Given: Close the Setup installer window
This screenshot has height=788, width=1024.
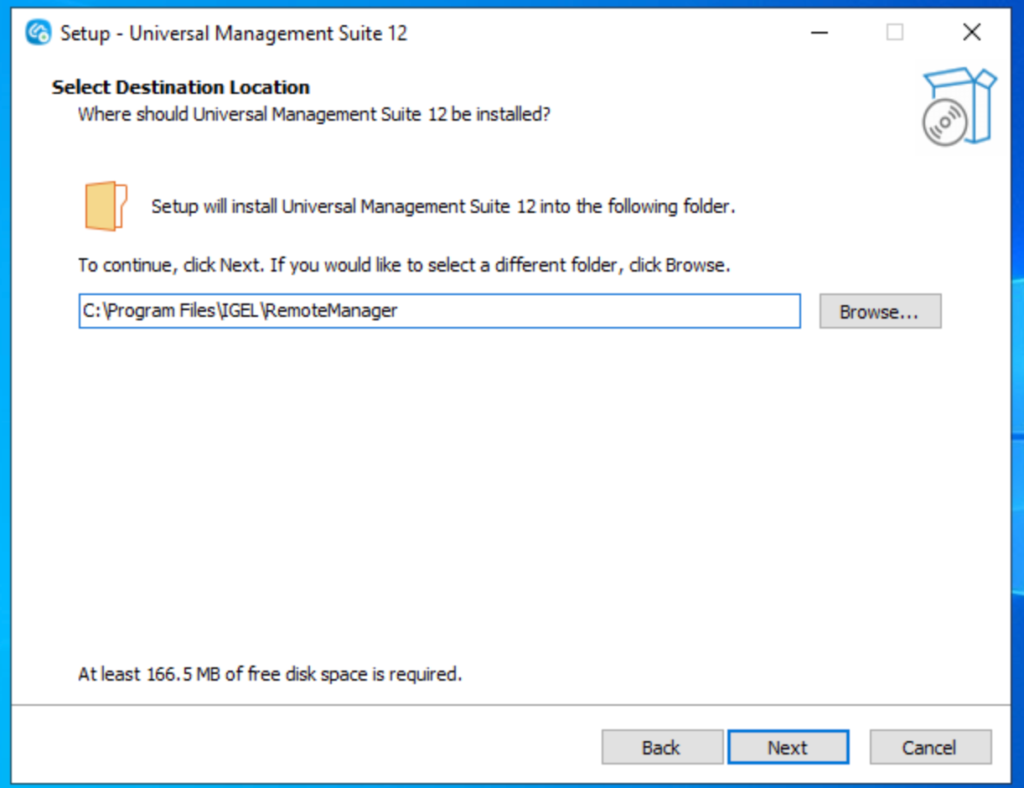Looking at the screenshot, I should coord(971,33).
